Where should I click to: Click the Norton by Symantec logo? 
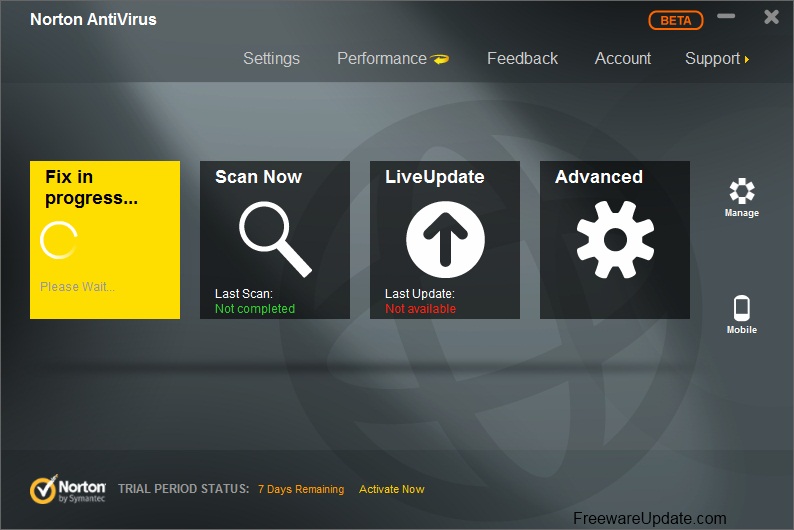click(x=67, y=489)
